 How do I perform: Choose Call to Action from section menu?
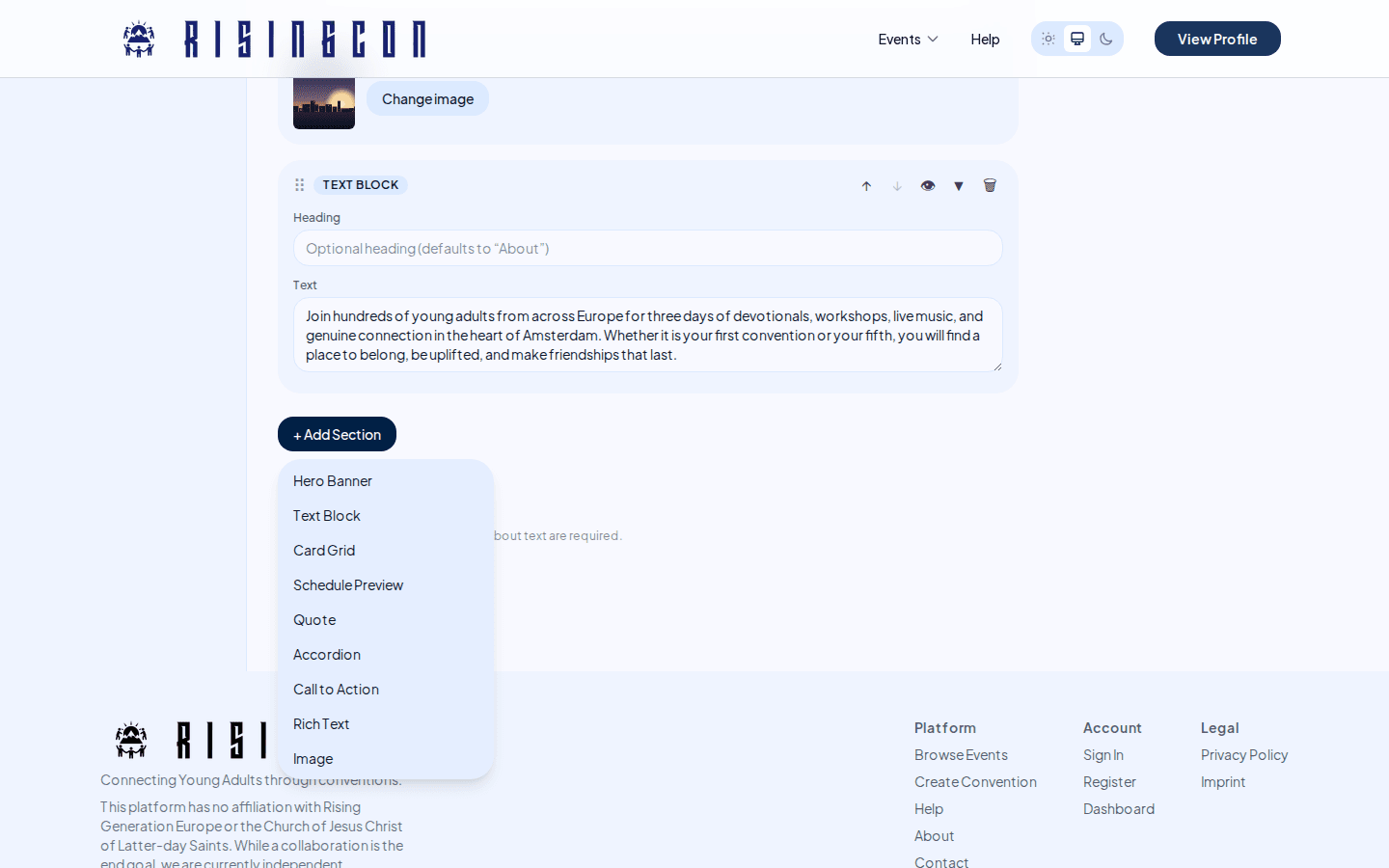pos(386,690)
